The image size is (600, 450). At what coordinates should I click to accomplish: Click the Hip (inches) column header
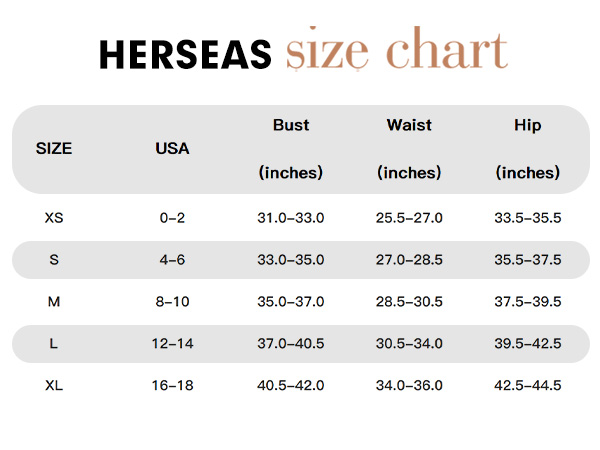coord(528,149)
